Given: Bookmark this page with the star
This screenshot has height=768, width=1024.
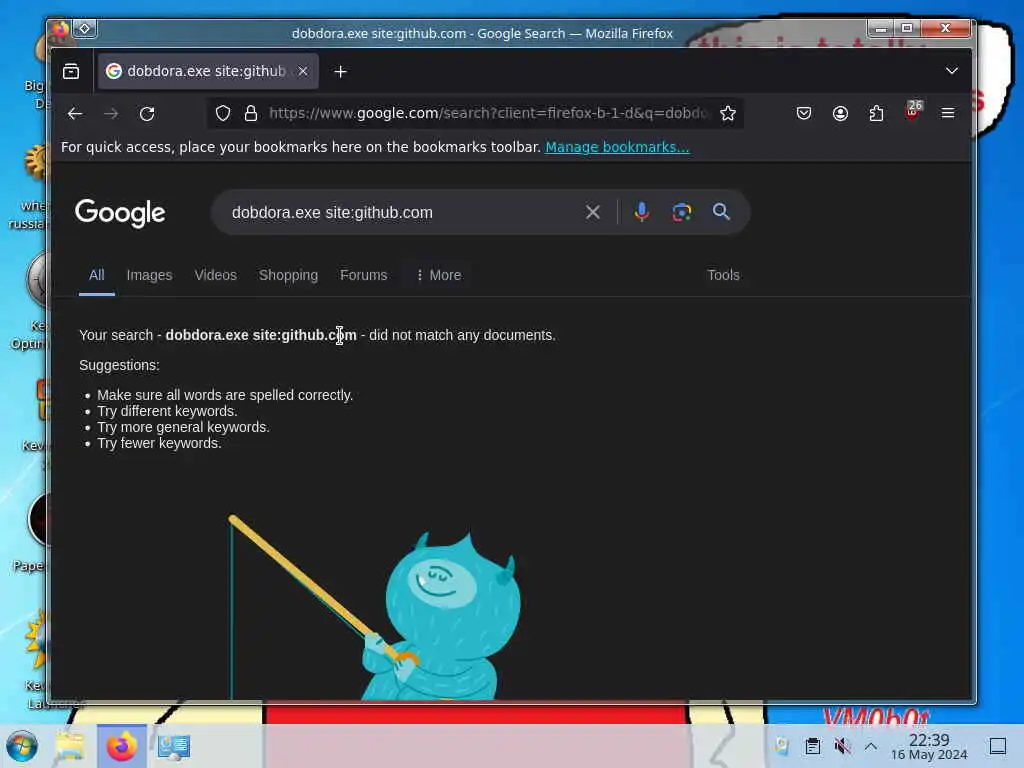Looking at the screenshot, I should coord(728,114).
